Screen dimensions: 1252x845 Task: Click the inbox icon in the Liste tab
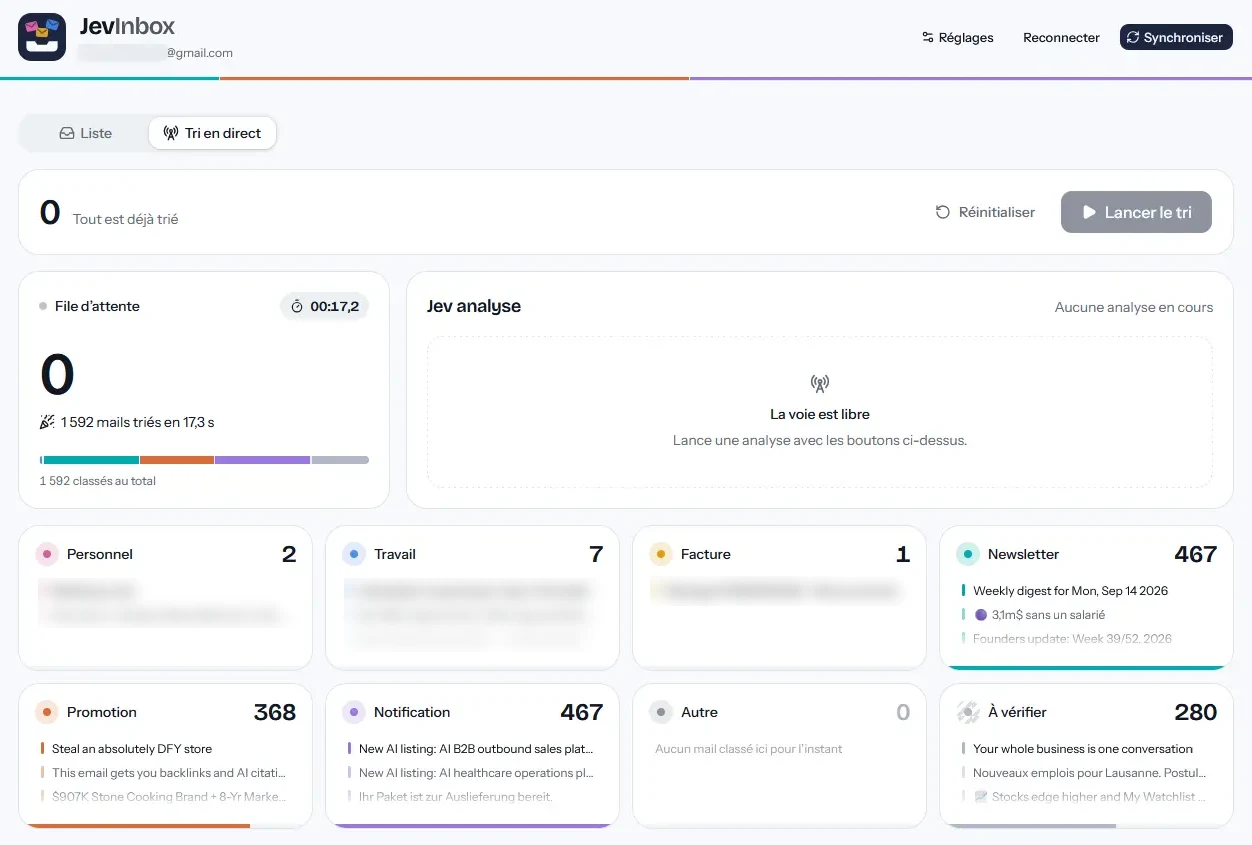coord(67,133)
